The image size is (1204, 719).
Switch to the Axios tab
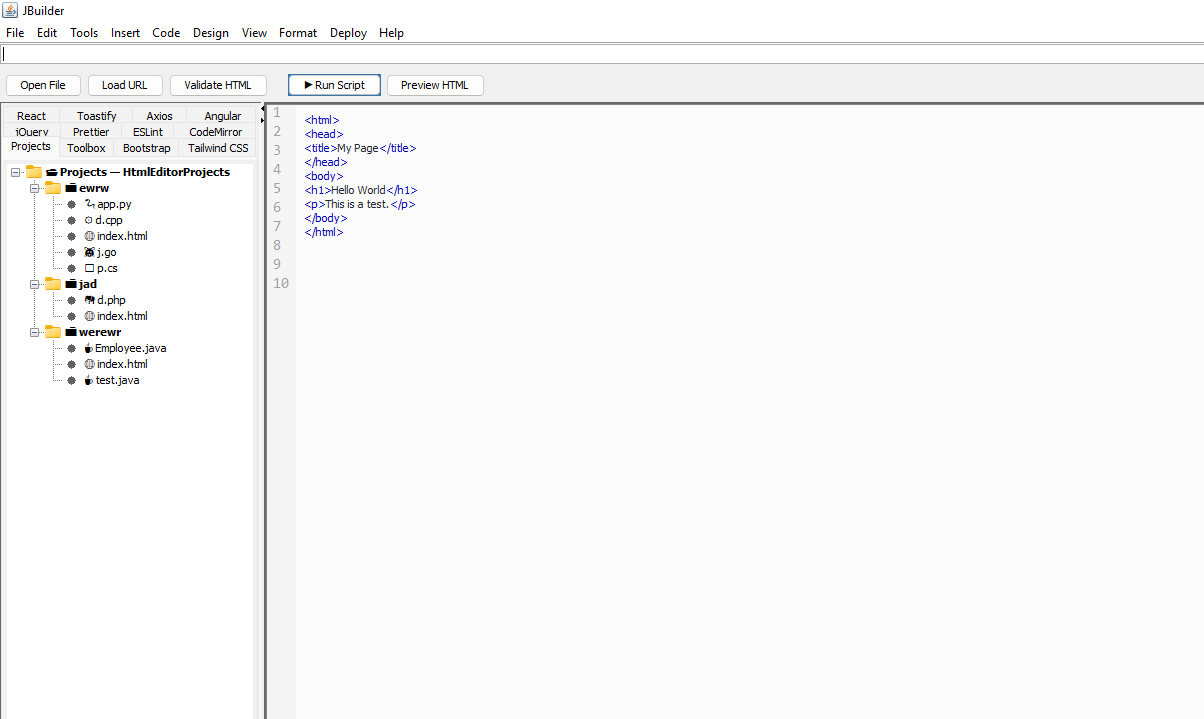coord(159,116)
